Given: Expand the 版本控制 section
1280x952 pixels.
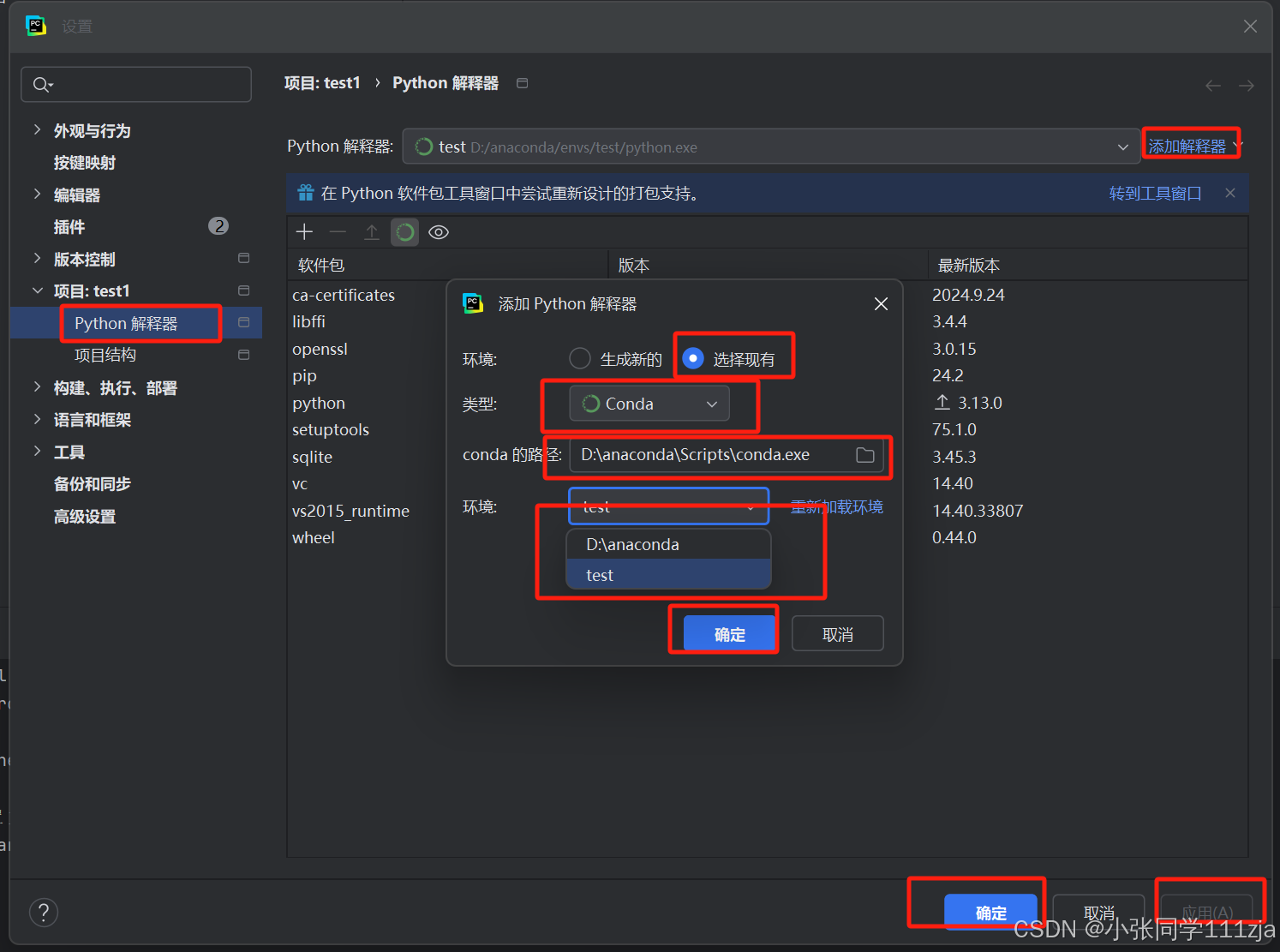Looking at the screenshot, I should [x=37, y=259].
